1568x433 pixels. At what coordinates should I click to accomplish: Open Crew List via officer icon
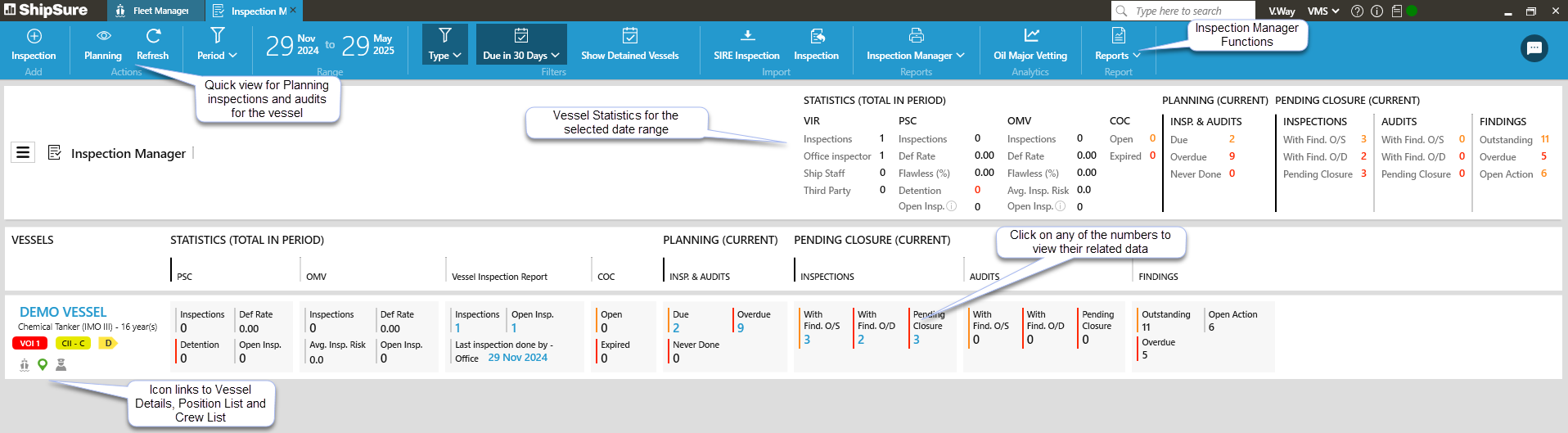[61, 364]
